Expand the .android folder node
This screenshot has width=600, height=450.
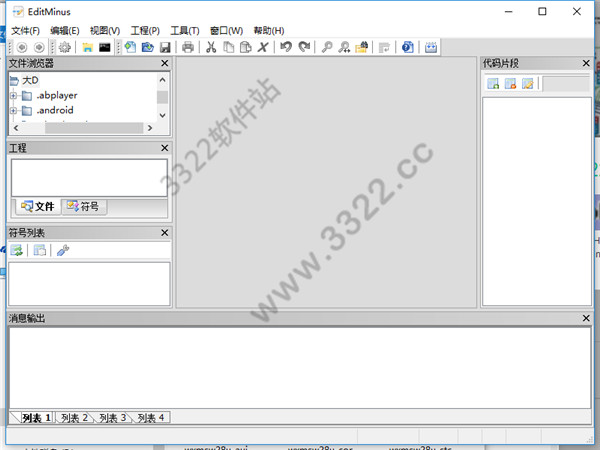[13, 111]
